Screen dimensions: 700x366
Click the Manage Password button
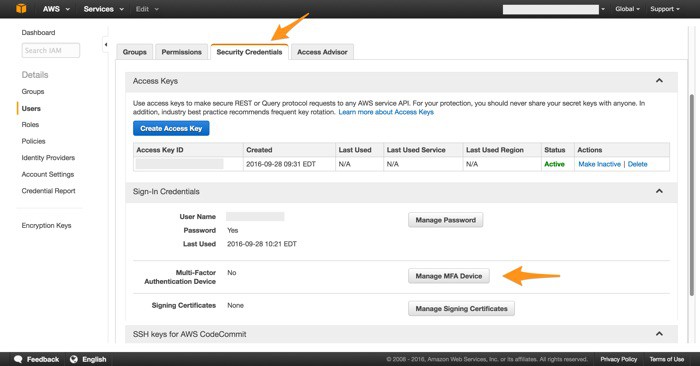pos(446,220)
